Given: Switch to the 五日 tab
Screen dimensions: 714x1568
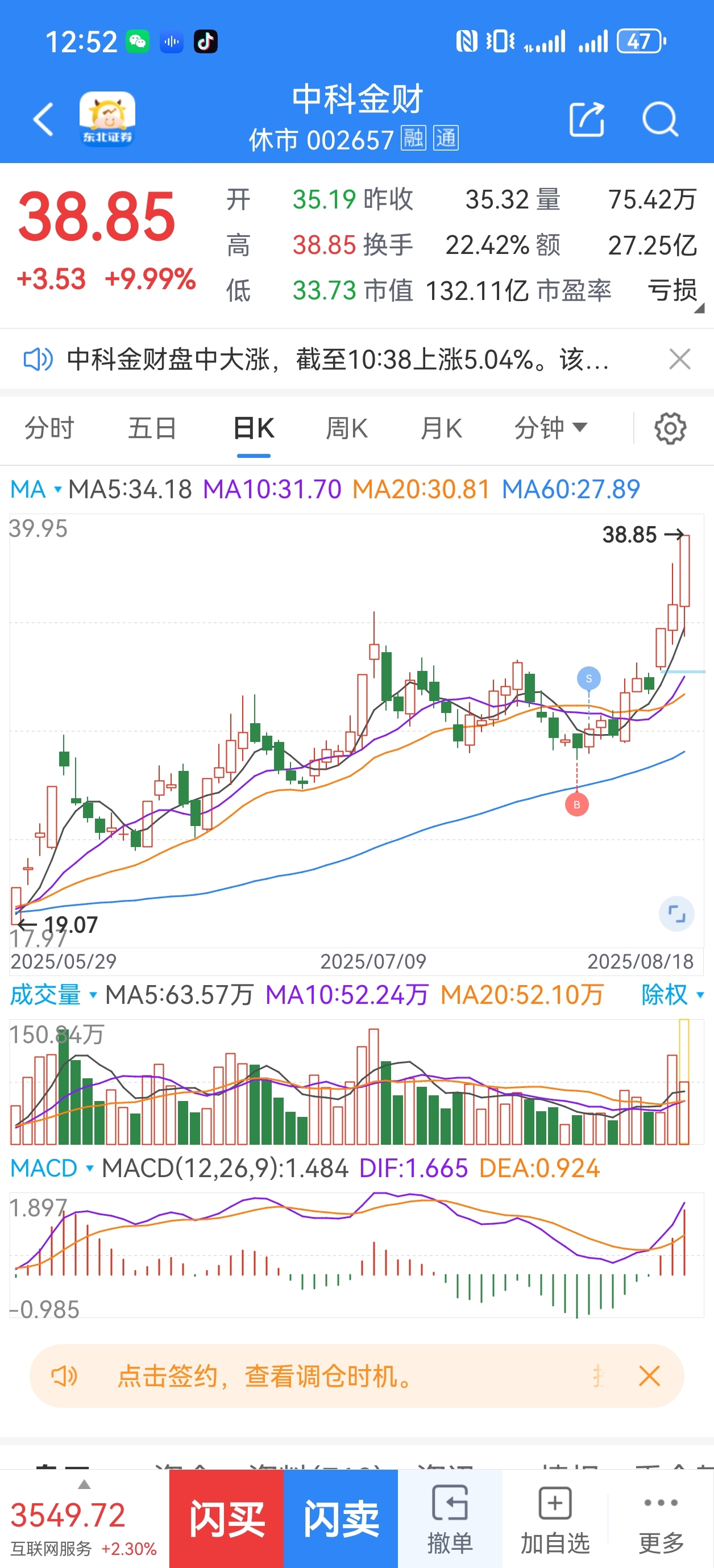Looking at the screenshot, I should coord(152,428).
